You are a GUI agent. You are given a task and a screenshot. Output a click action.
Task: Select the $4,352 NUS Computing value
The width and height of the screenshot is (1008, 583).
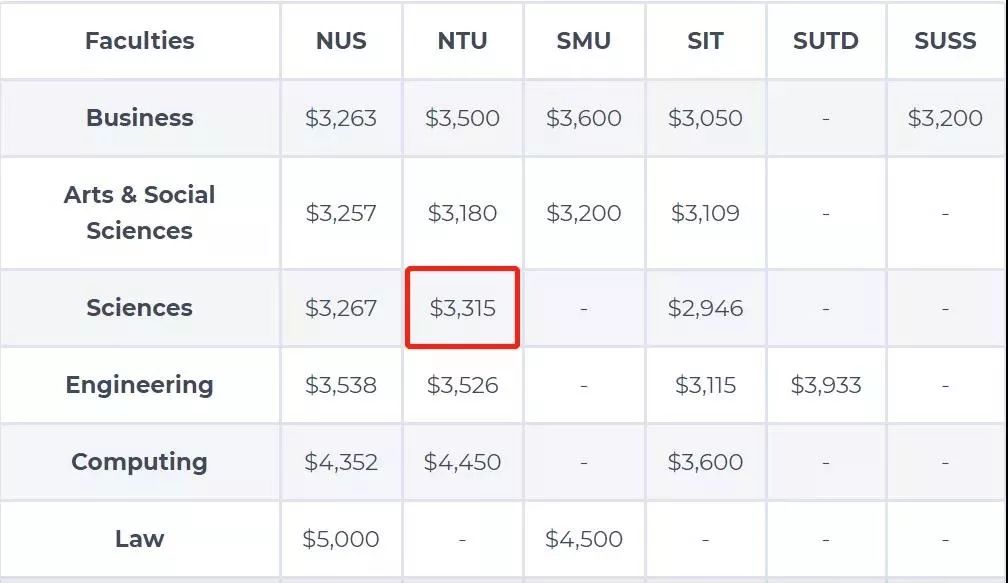[341, 462]
